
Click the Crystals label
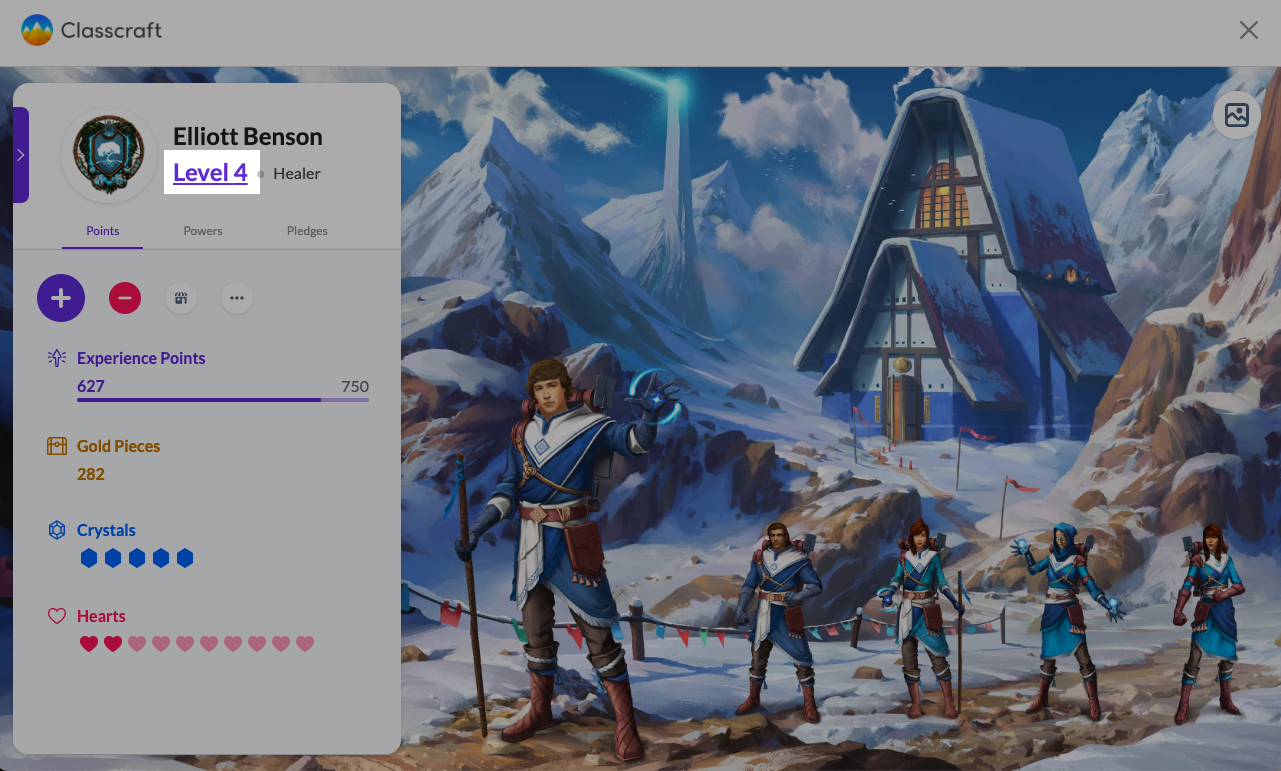pos(106,530)
